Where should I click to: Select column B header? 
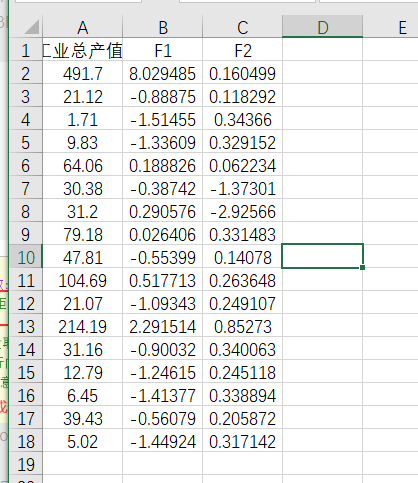click(163, 27)
